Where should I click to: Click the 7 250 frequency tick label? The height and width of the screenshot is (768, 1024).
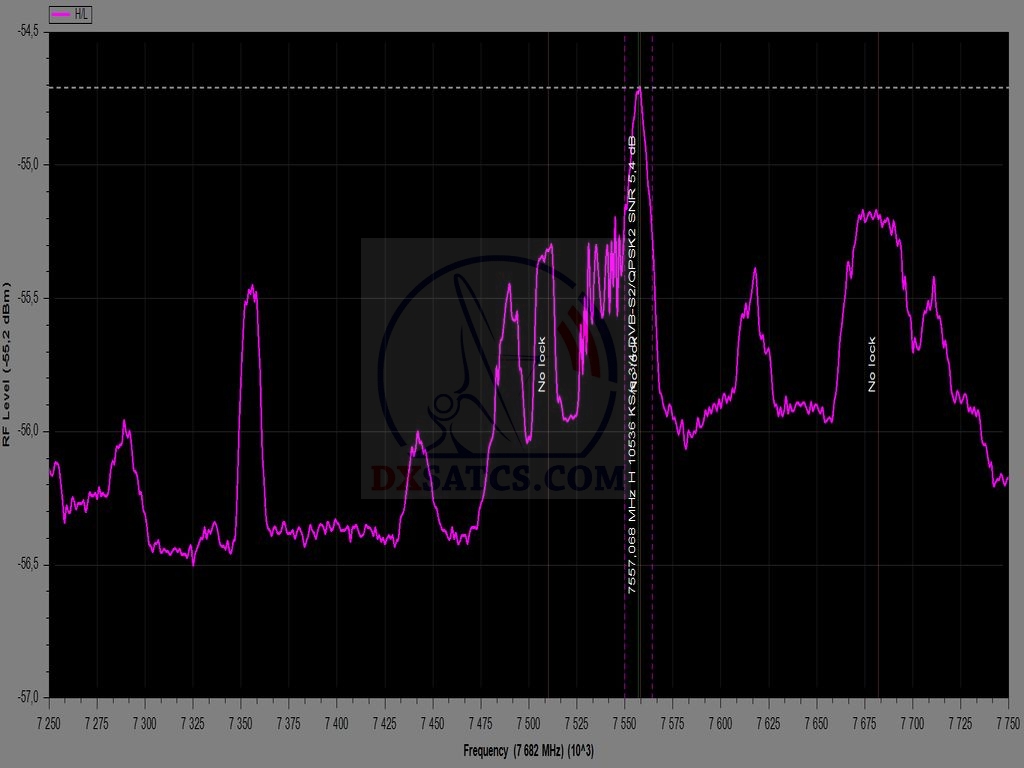point(49,720)
